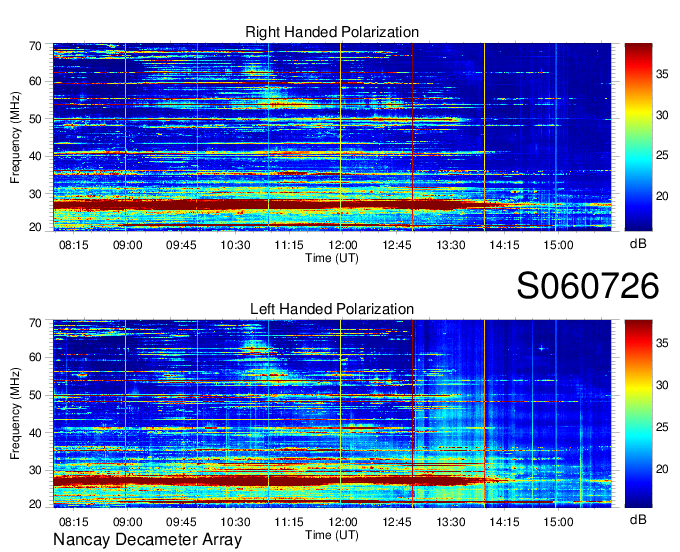Viewport: 680px width, 552px height.
Task: Click the 20 label on Right Handed colorbar
Action: [x=662, y=196]
